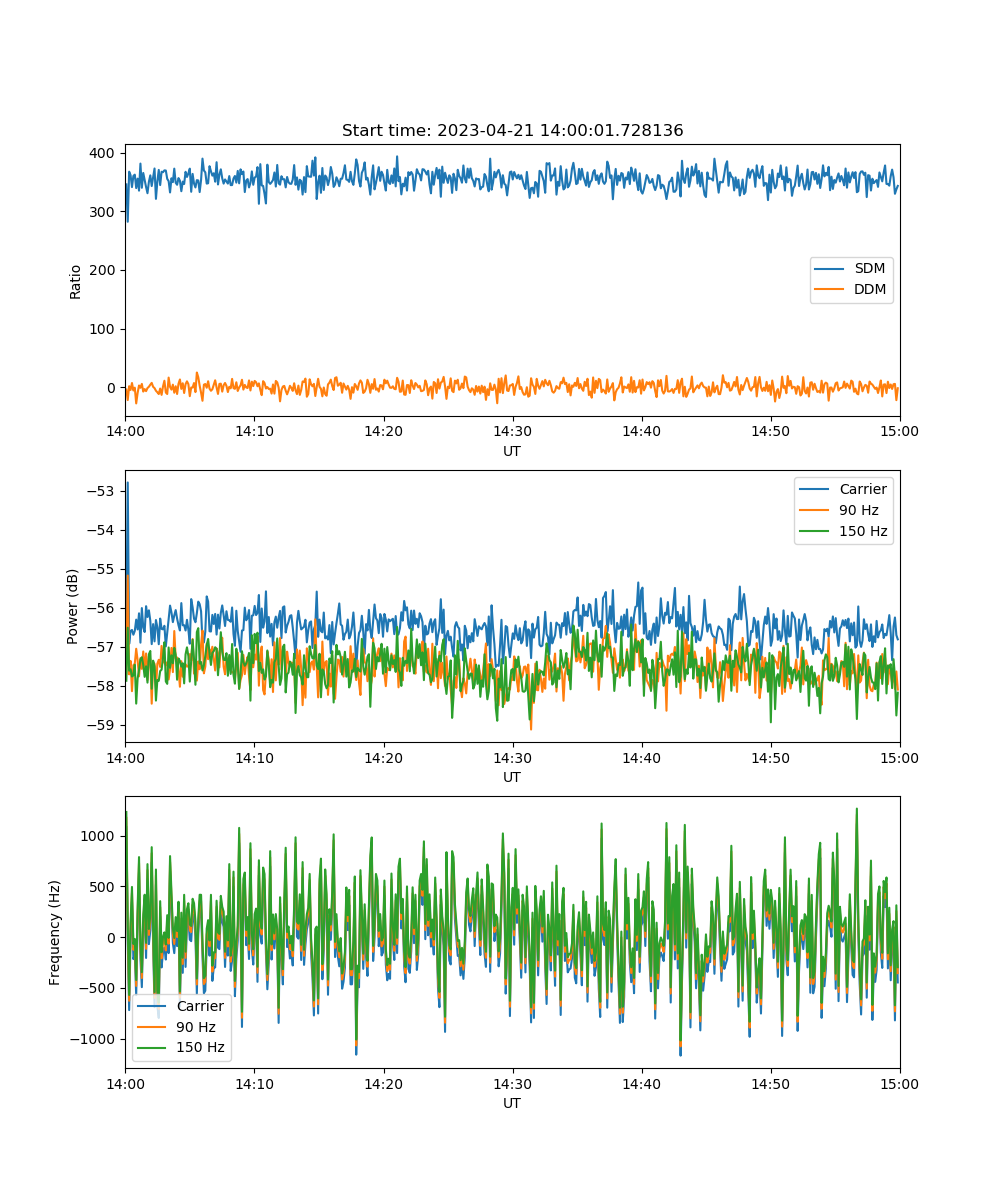Click the 14:50 tick under the frequency plot
The height and width of the screenshot is (1200, 1000).
(770, 1083)
